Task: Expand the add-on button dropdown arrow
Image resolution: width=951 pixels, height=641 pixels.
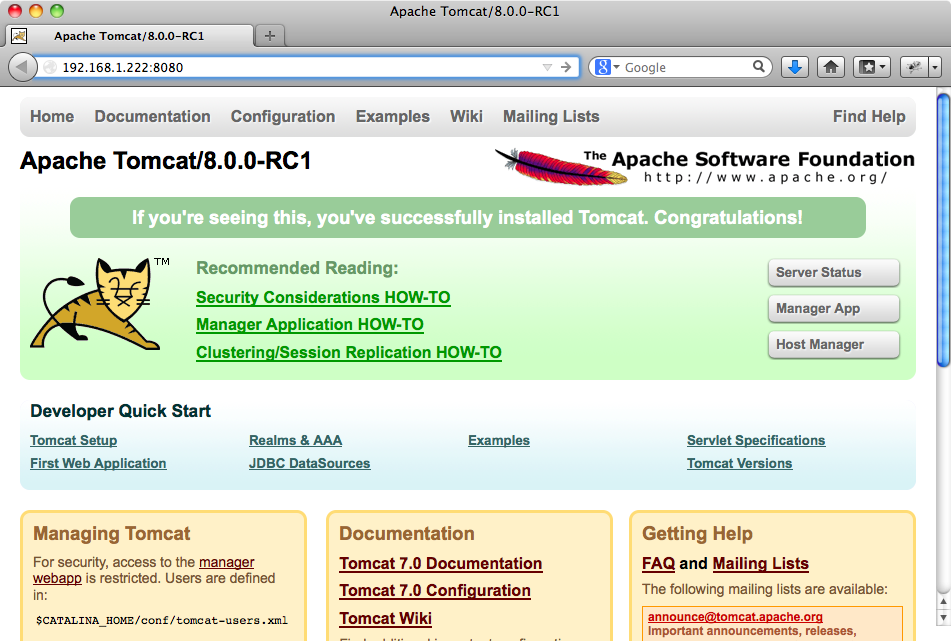Action: click(x=935, y=67)
